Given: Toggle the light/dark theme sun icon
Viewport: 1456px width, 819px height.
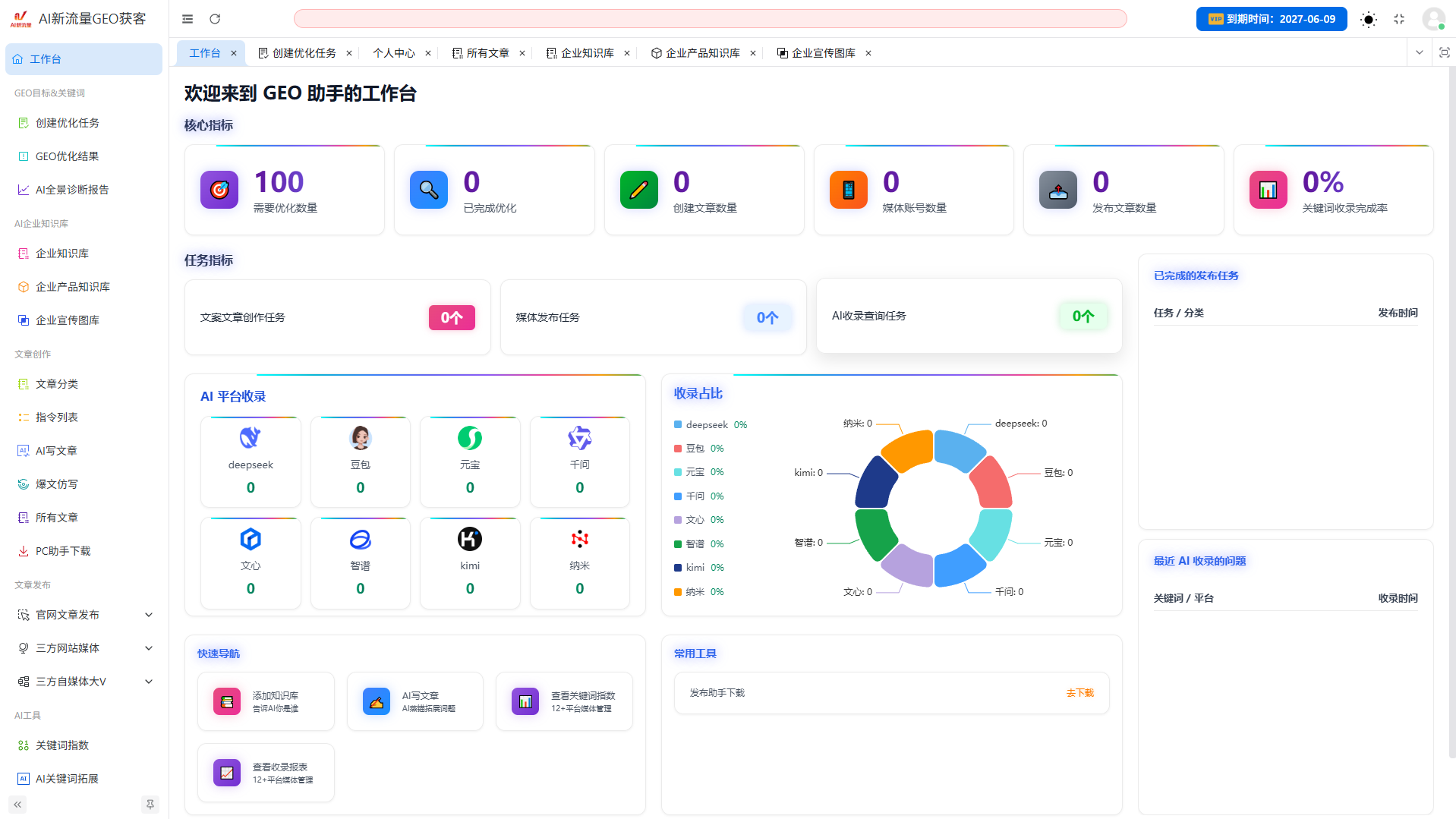Looking at the screenshot, I should (1368, 20).
